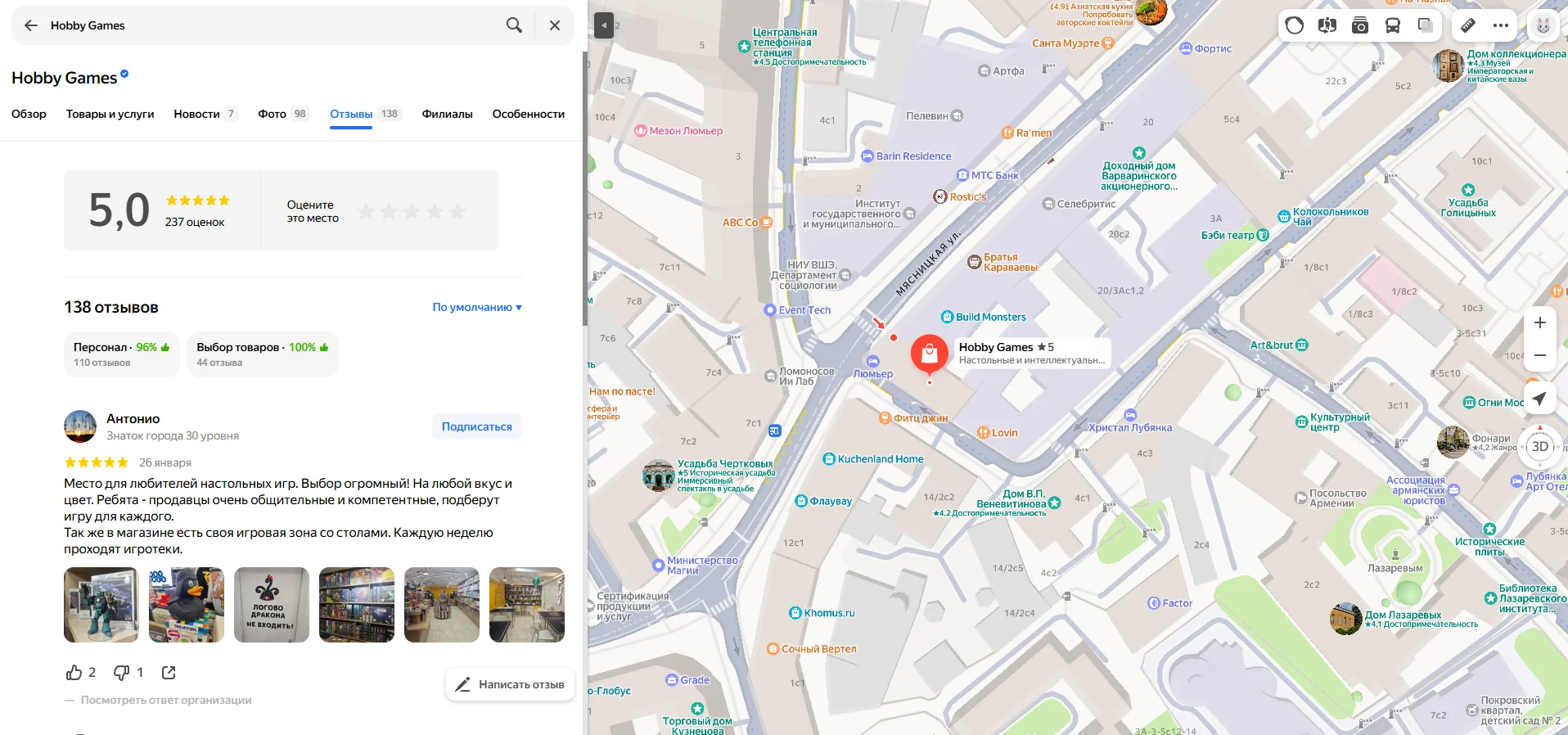This screenshot has height=735, width=1568.
Task: Open Антонио's profile avatar
Action: coord(80,426)
